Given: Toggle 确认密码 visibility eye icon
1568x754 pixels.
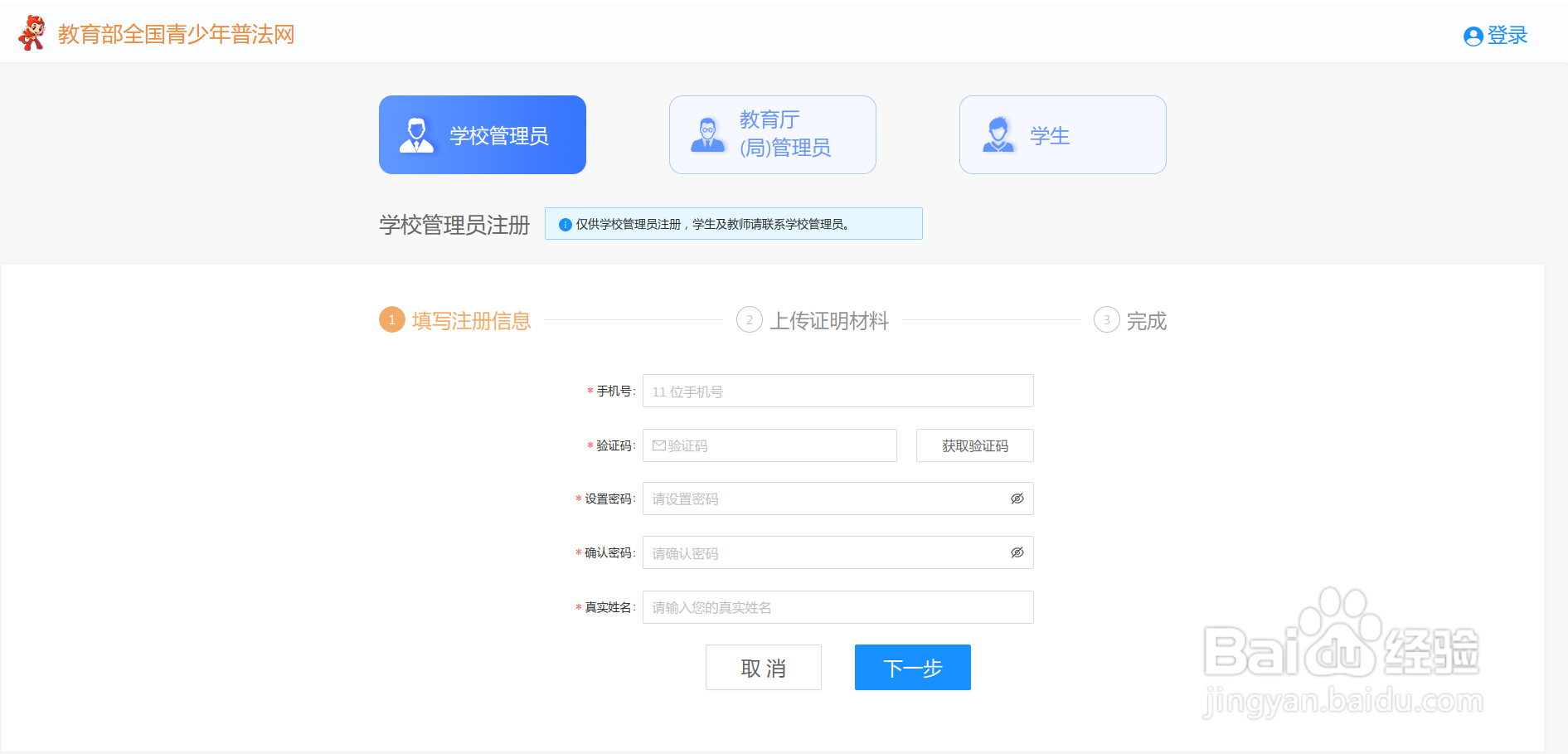Looking at the screenshot, I should coord(1017,552).
